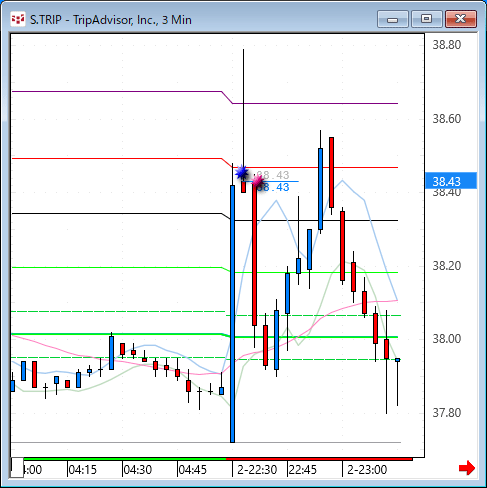Minimize the TripAdvisor chart window
Screen dimensions: 487x488
[393, 19]
